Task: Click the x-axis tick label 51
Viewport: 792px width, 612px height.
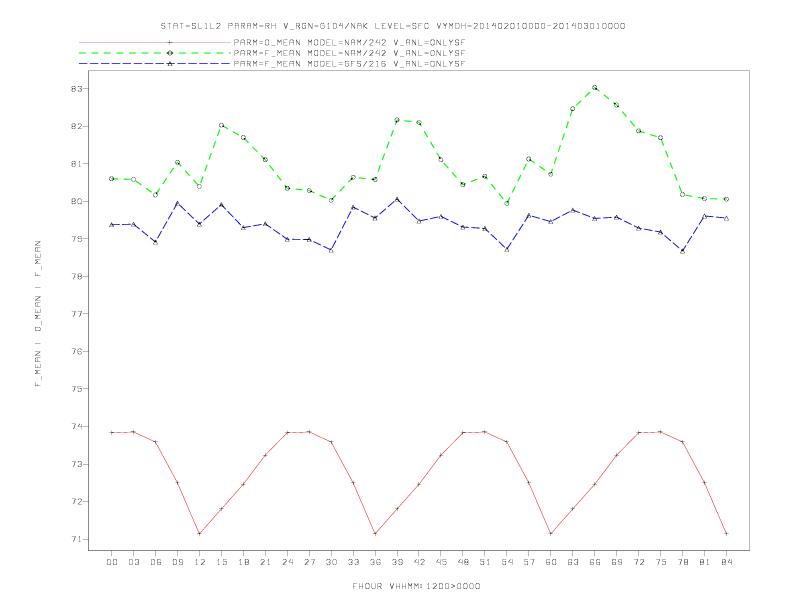Action: coord(485,562)
